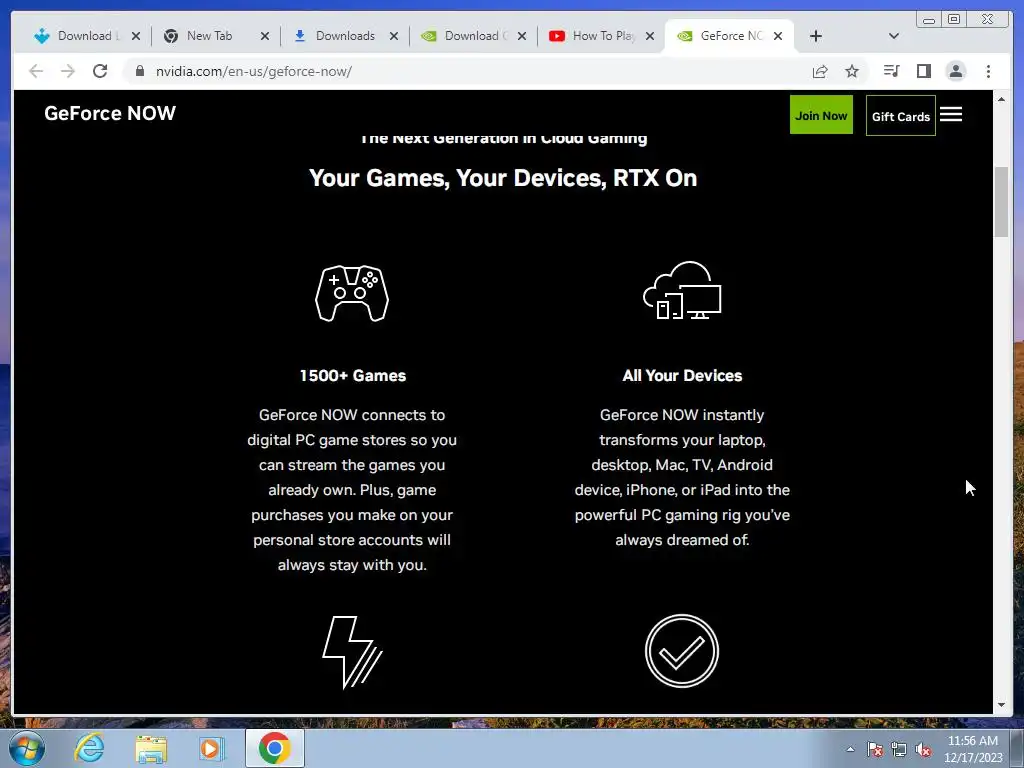Close the Downloads tab
Screen dimensions: 1024x768
coord(394,36)
